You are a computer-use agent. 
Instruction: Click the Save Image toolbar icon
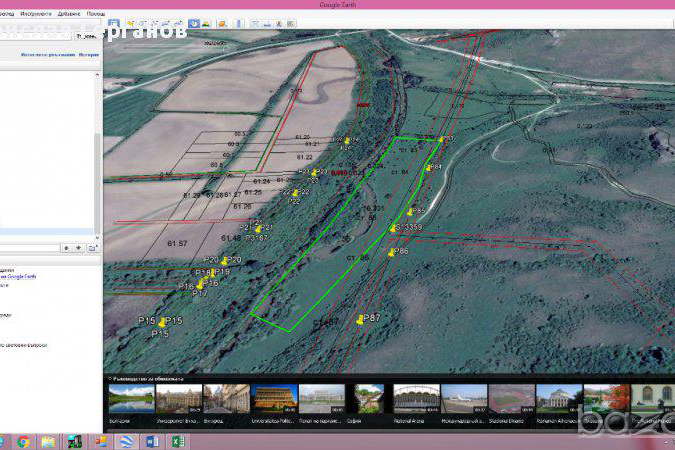pos(279,24)
